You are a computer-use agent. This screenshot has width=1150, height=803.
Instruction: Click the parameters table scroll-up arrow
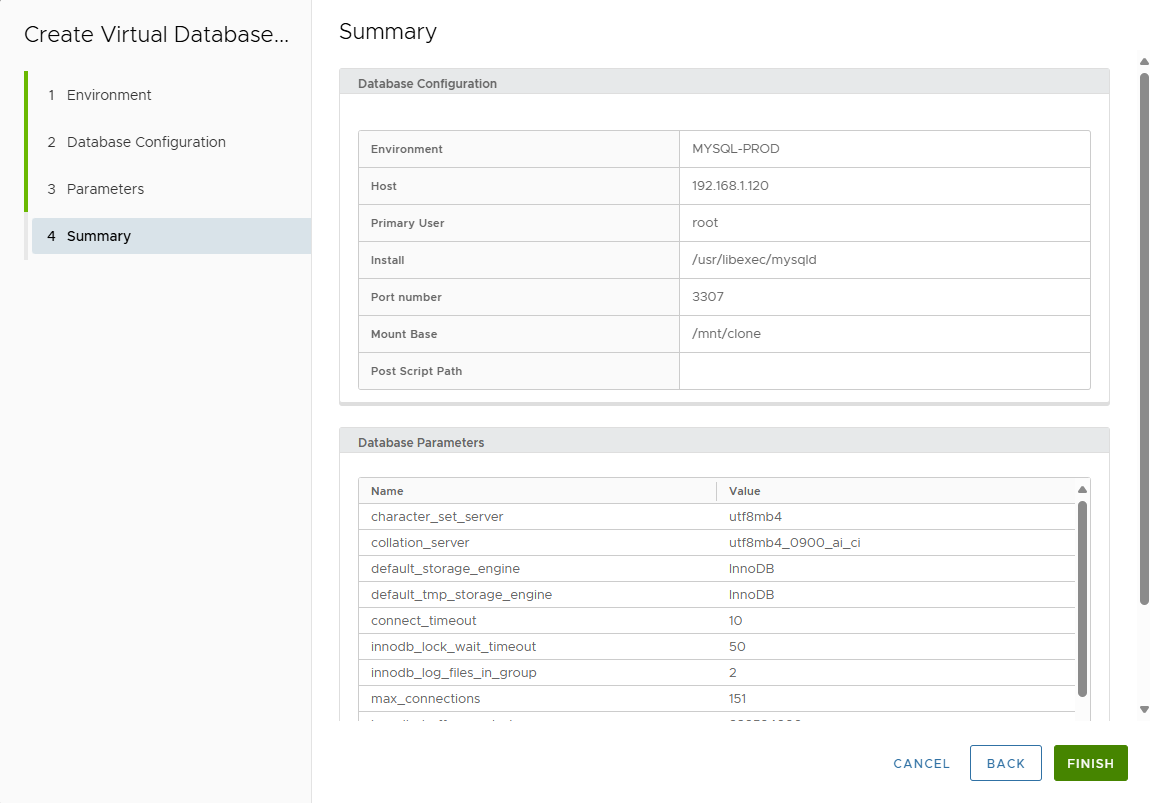1082,490
